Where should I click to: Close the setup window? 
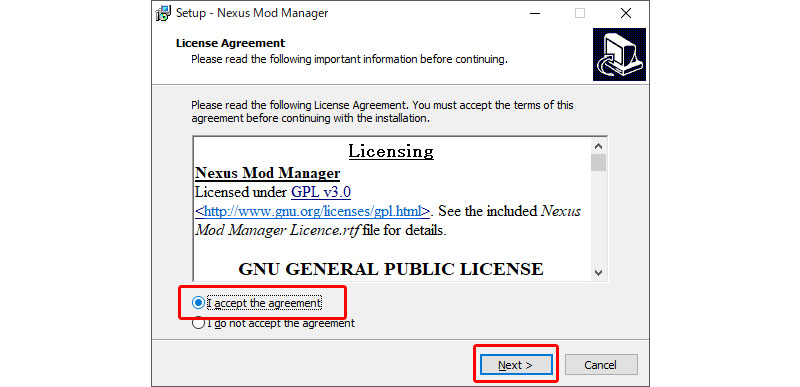pyautogui.click(x=626, y=13)
